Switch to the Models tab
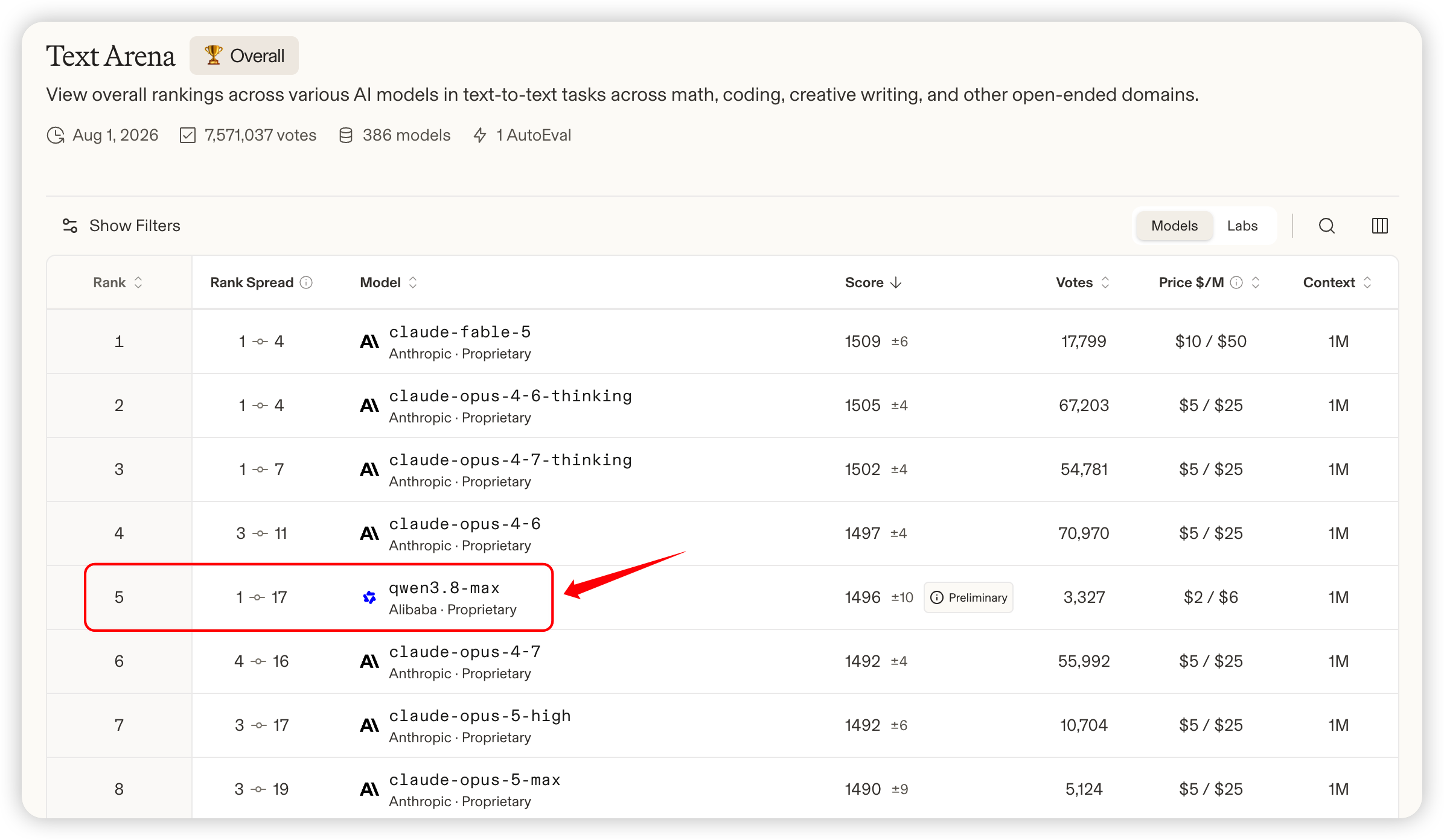Viewport: 1444px width, 840px height. (1174, 226)
